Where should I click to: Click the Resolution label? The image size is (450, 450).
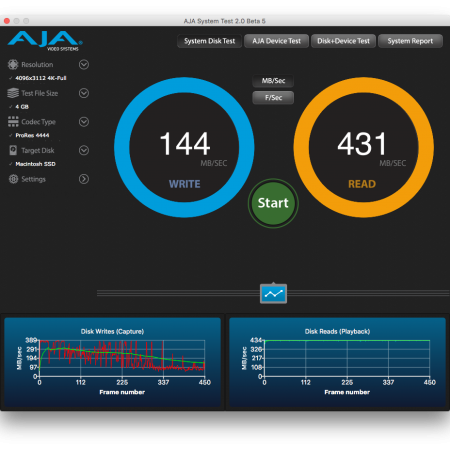click(x=37, y=65)
